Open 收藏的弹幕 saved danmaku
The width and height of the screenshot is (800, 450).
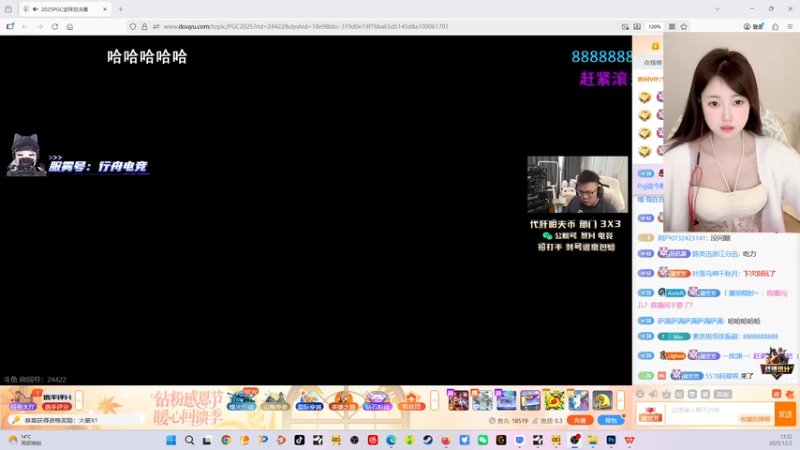(x=755, y=419)
